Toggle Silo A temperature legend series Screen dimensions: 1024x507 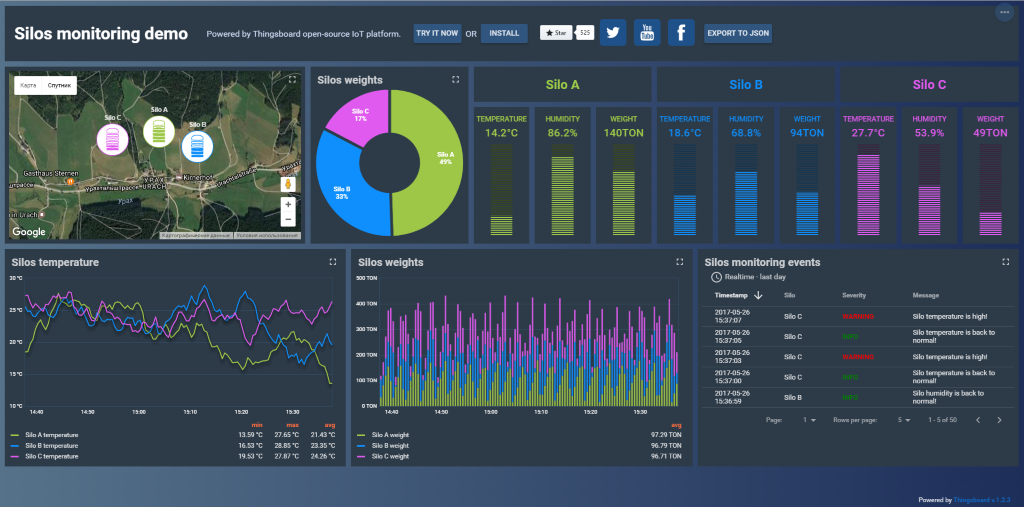[51, 435]
